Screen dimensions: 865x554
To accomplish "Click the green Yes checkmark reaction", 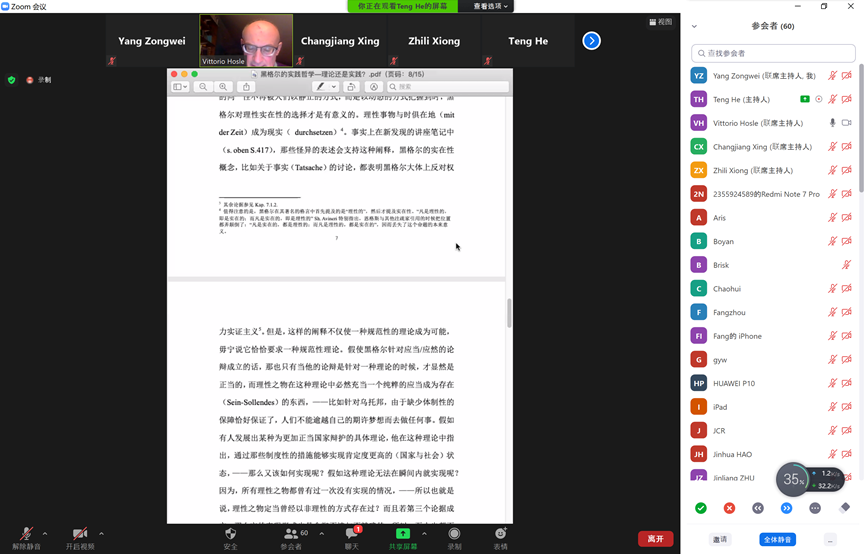I will point(701,508).
